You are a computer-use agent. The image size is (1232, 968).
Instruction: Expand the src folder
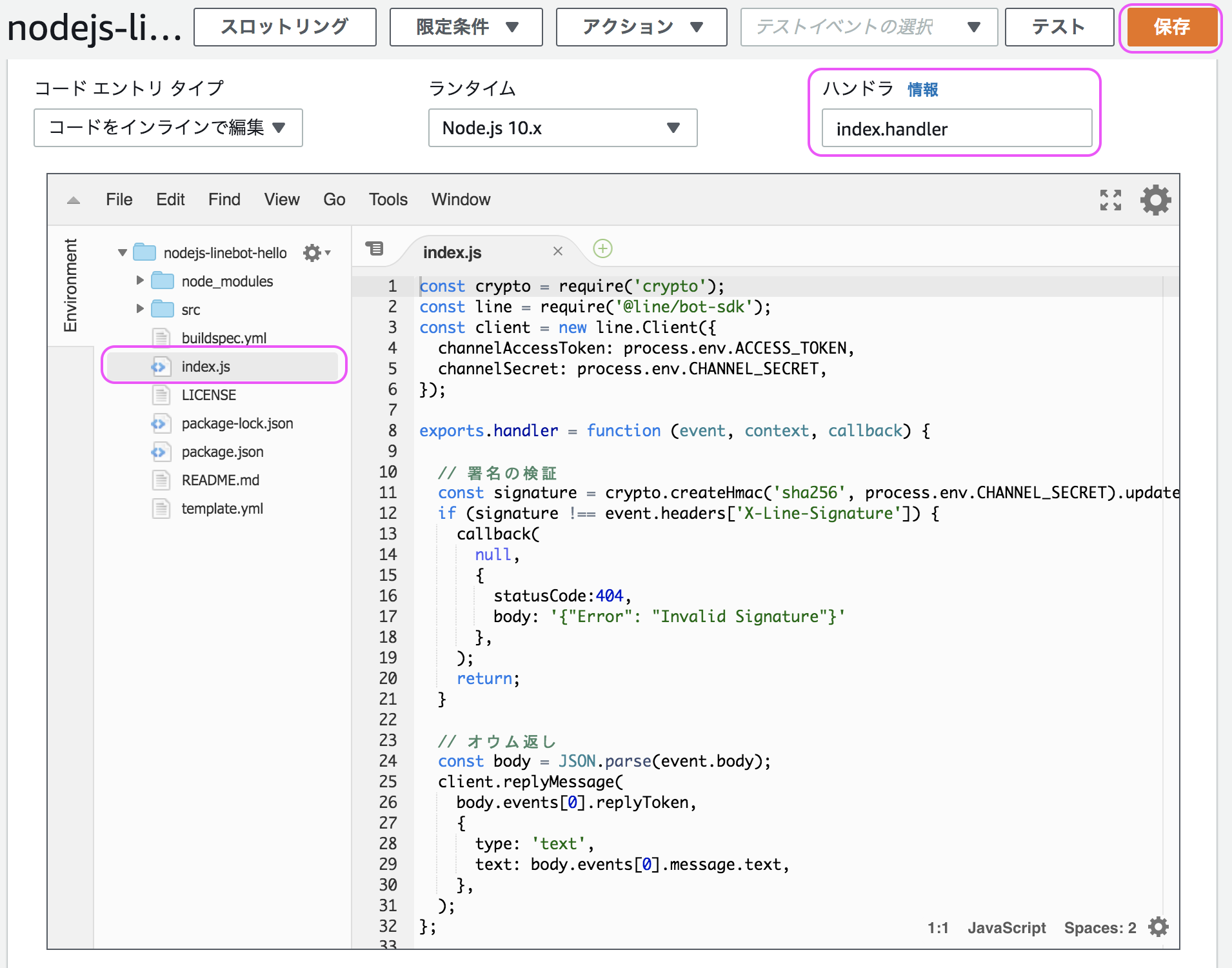click(x=140, y=309)
